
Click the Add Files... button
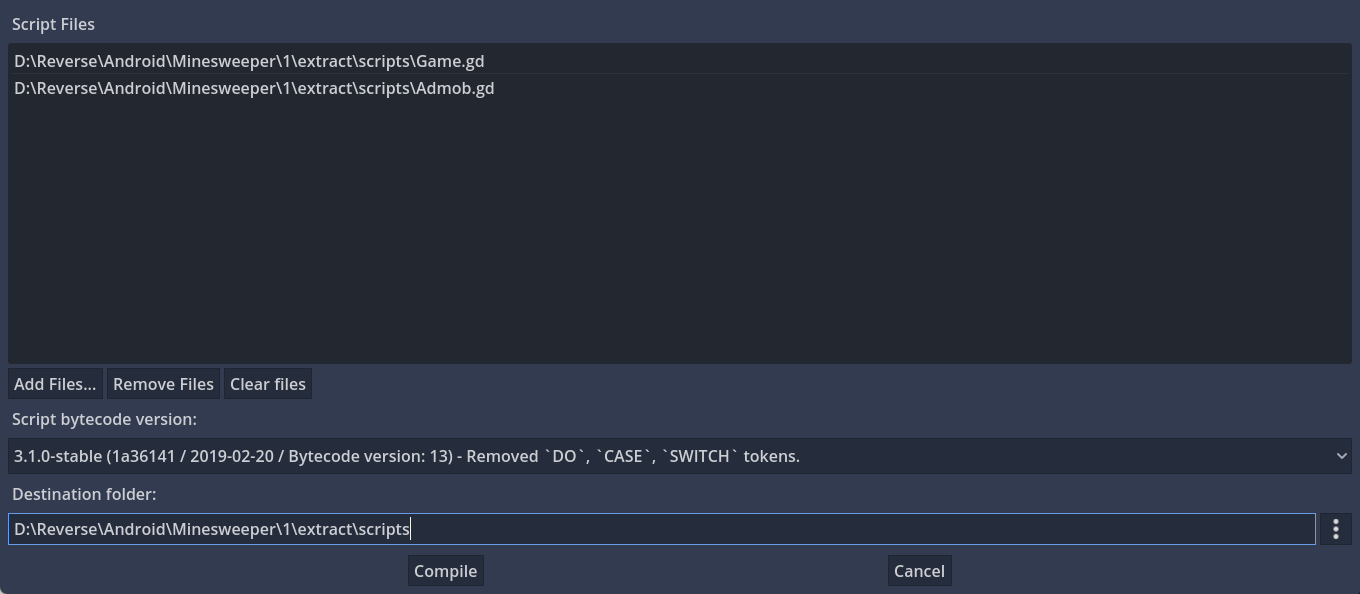pos(55,384)
